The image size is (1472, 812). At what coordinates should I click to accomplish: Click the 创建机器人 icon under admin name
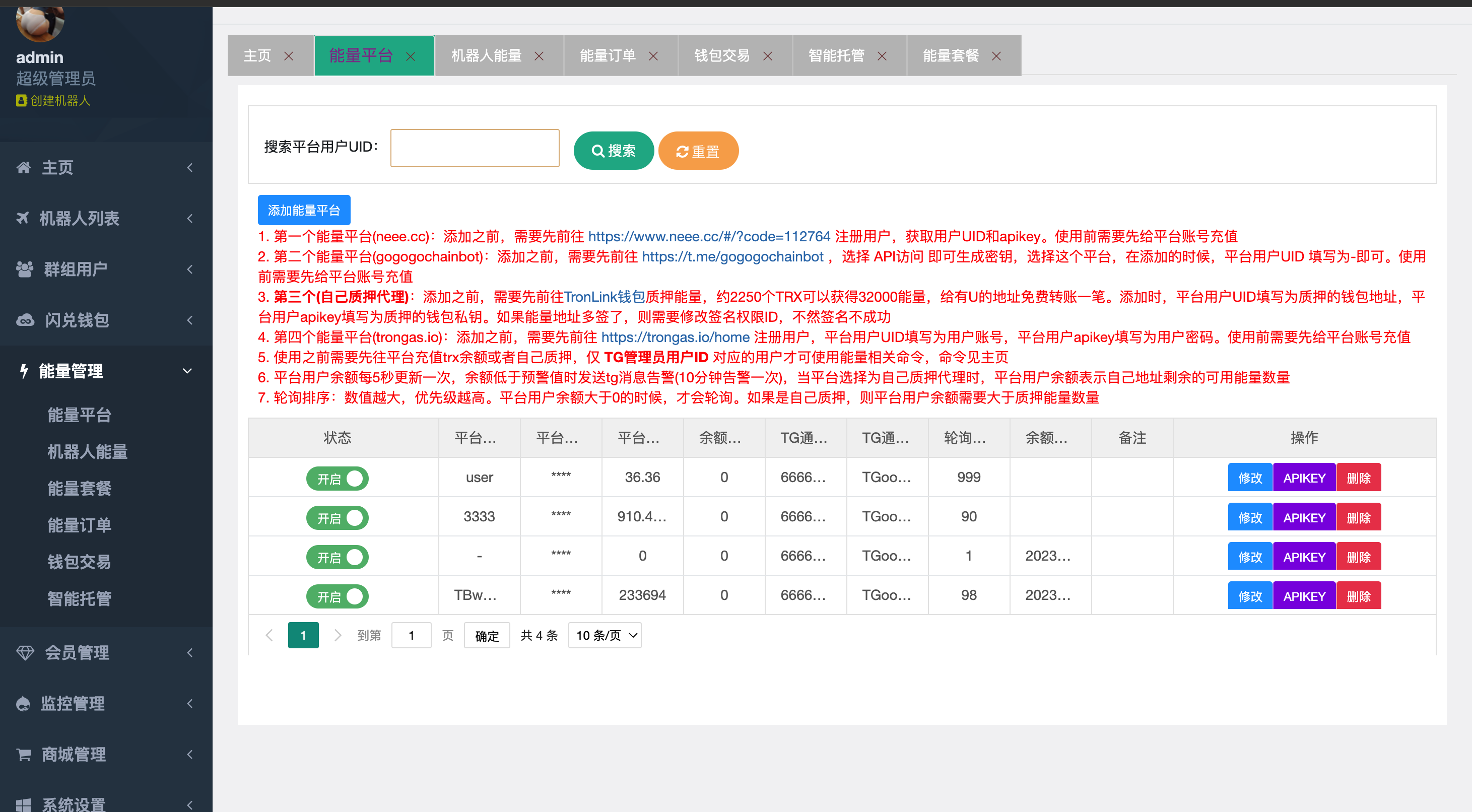coord(21,101)
